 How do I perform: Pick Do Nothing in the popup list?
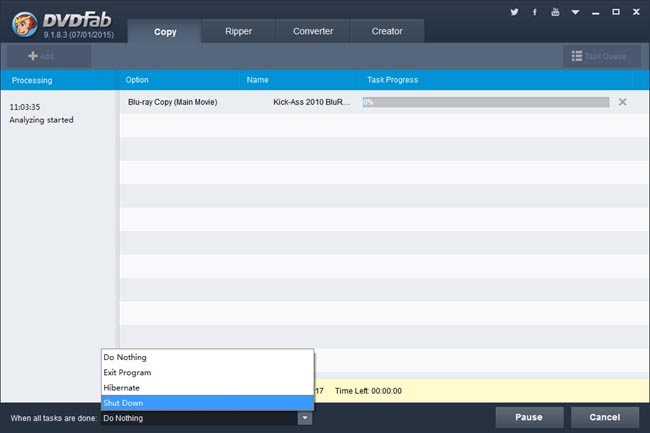207,357
